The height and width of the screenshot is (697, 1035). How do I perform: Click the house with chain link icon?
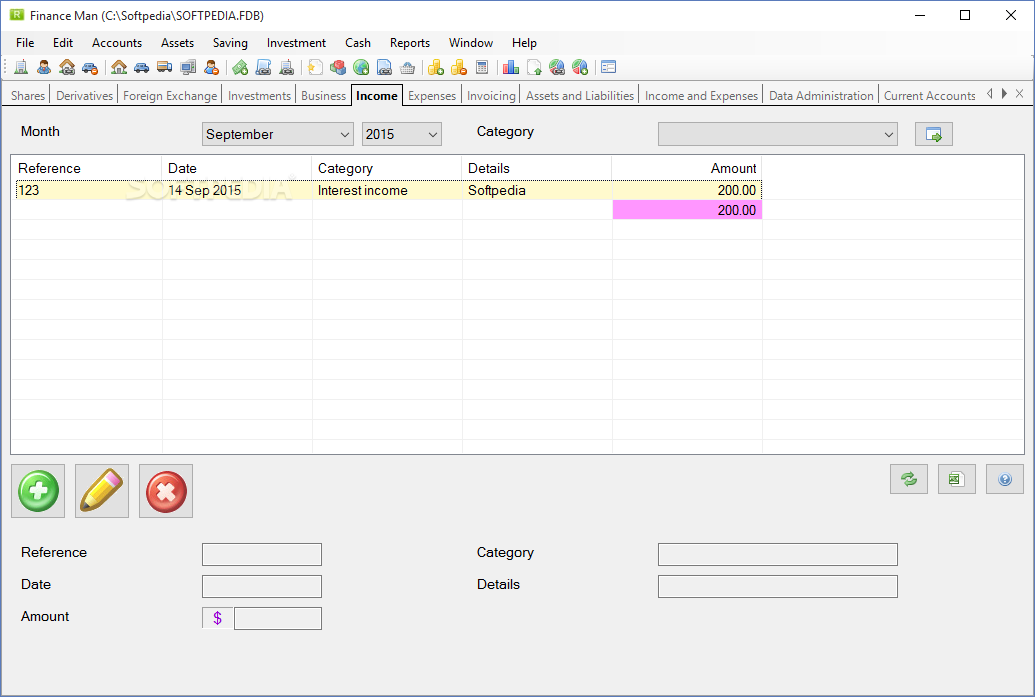[x=67, y=67]
